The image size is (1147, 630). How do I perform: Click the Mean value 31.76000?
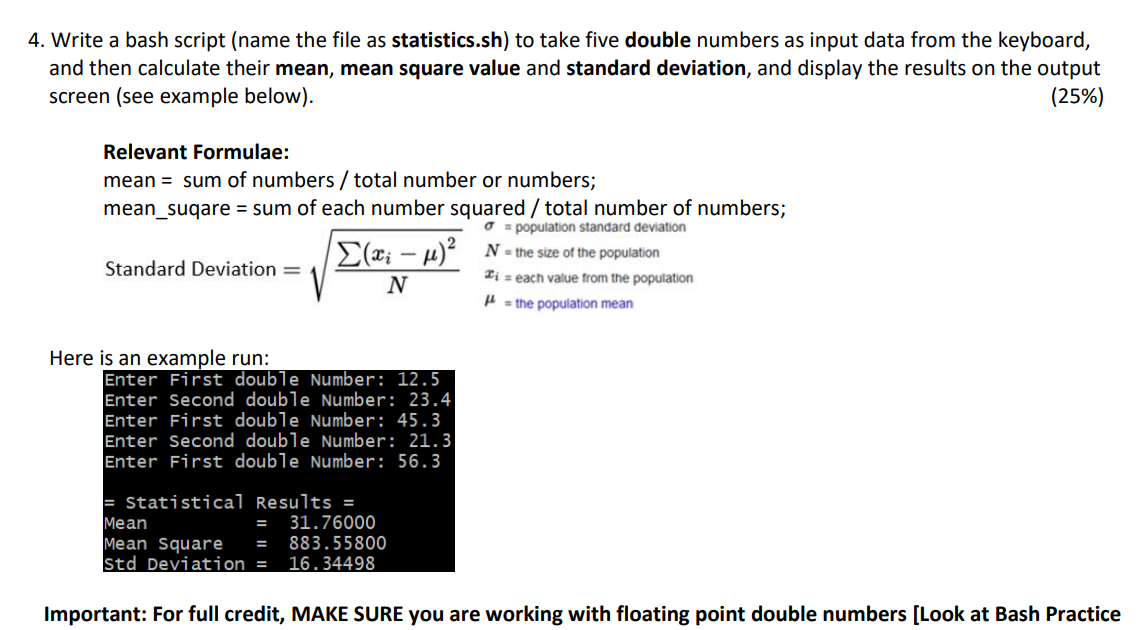332,523
